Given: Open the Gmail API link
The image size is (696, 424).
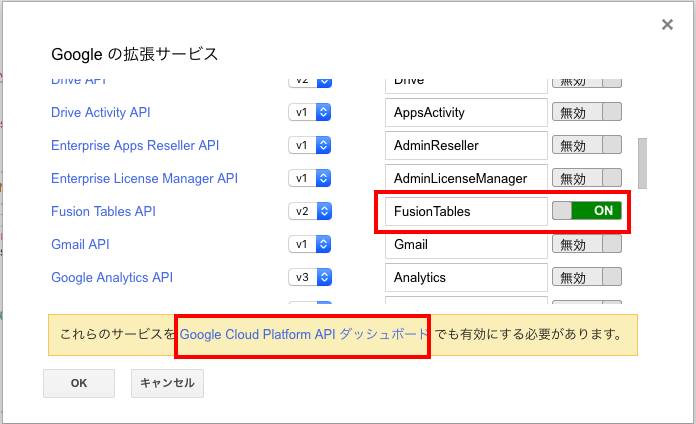Looking at the screenshot, I should tap(80, 244).
